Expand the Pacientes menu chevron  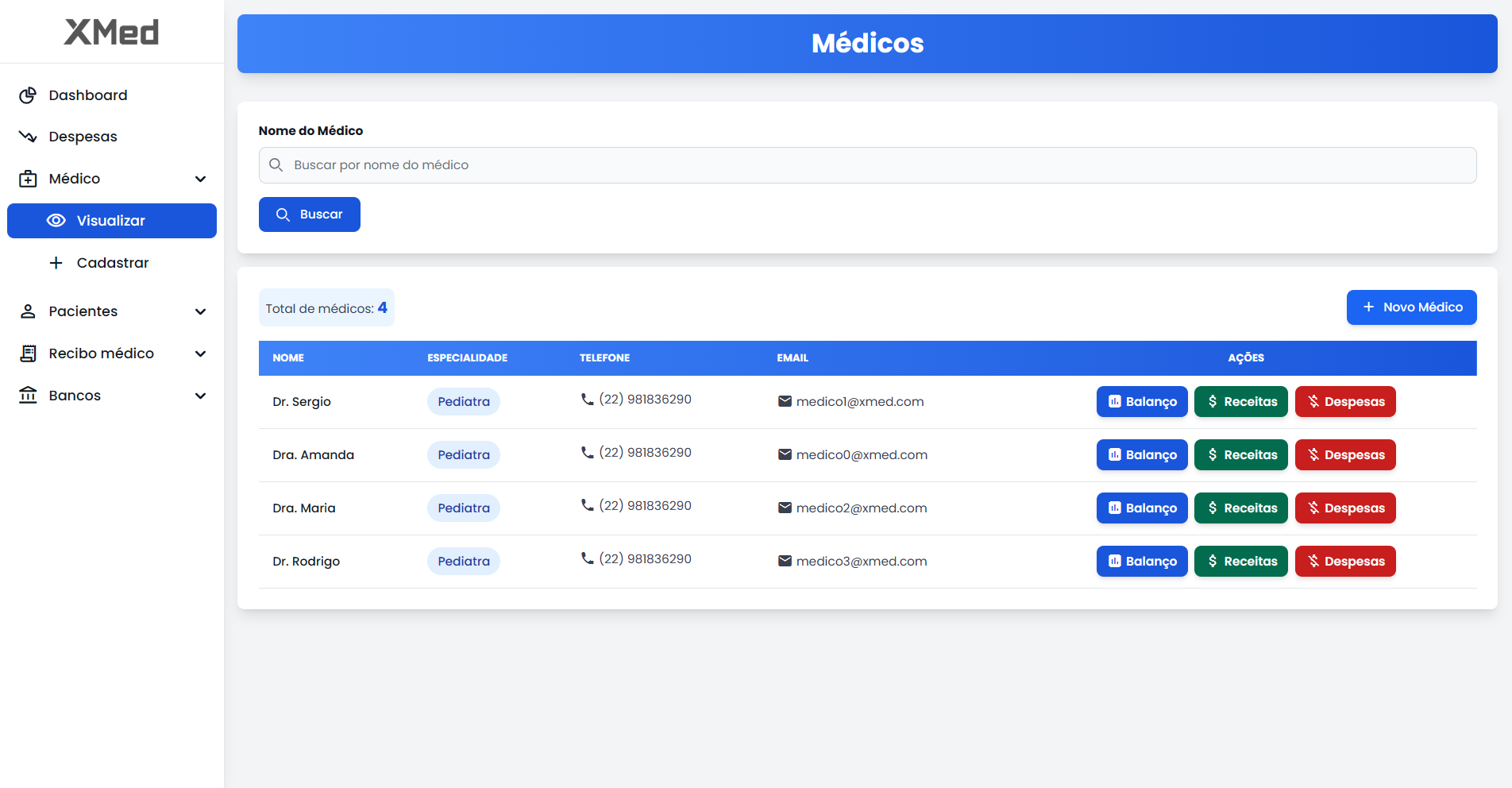200,311
